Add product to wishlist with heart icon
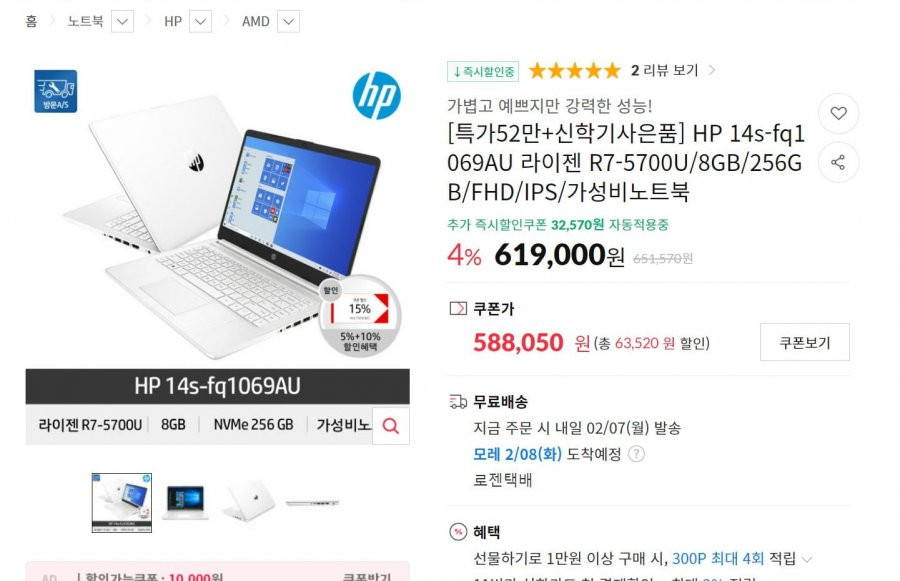This screenshot has width=900, height=581. click(x=838, y=113)
